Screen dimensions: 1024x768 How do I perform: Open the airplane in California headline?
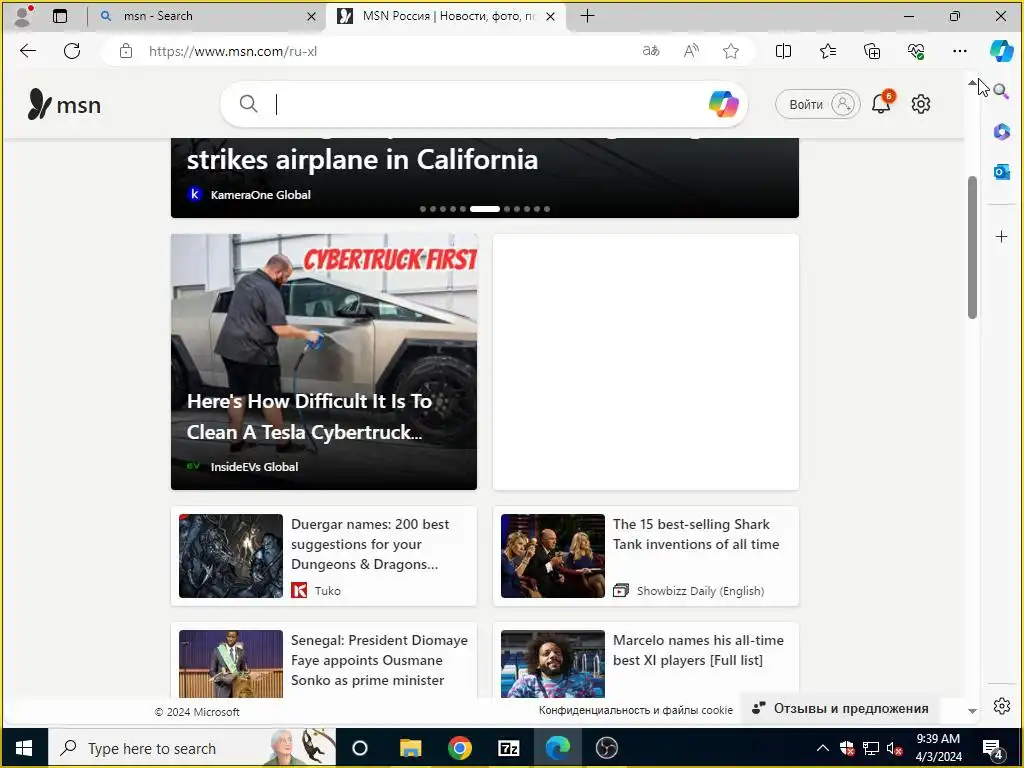(362, 159)
